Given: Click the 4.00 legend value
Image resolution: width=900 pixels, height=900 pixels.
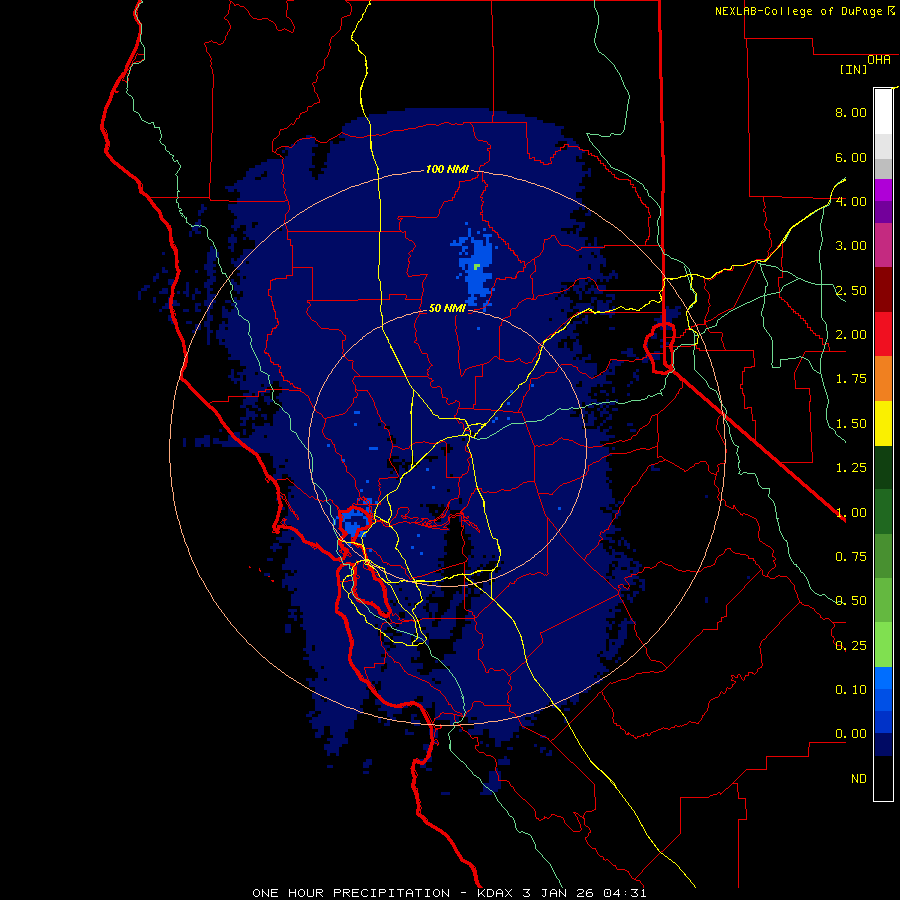Looking at the screenshot, I should [851, 201].
